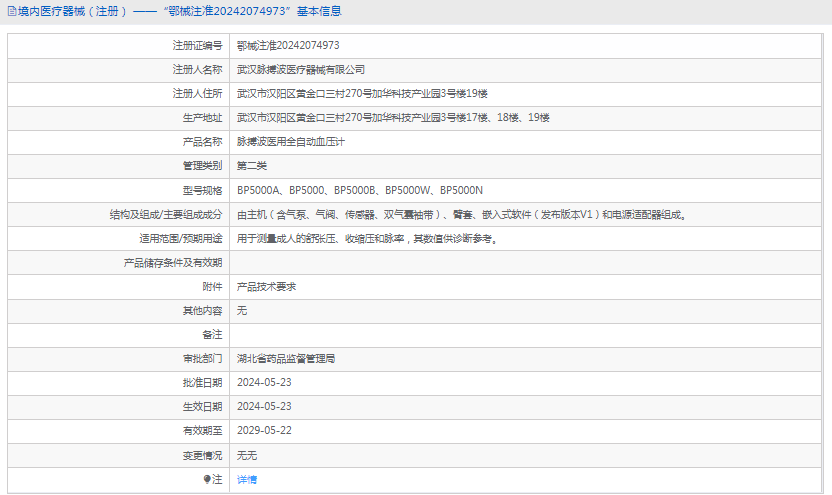This screenshot has height=495, width=832.
Task: Click the lightbulb icon next to 注
Action: [207, 479]
